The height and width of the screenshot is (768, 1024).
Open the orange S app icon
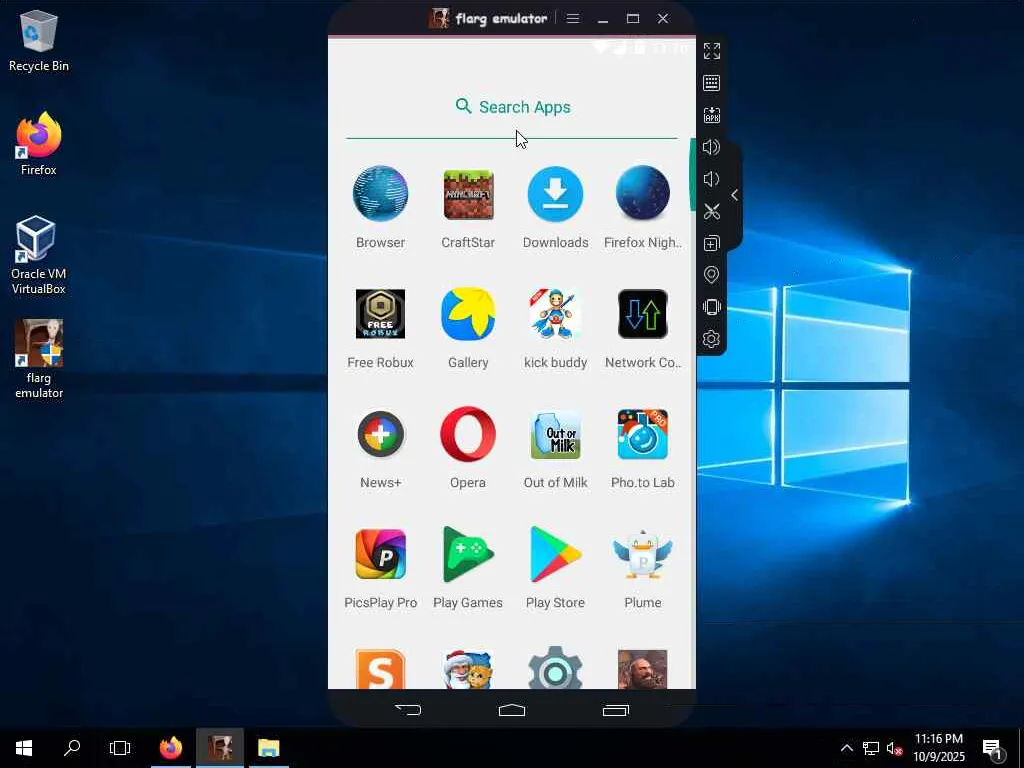[x=380, y=669]
